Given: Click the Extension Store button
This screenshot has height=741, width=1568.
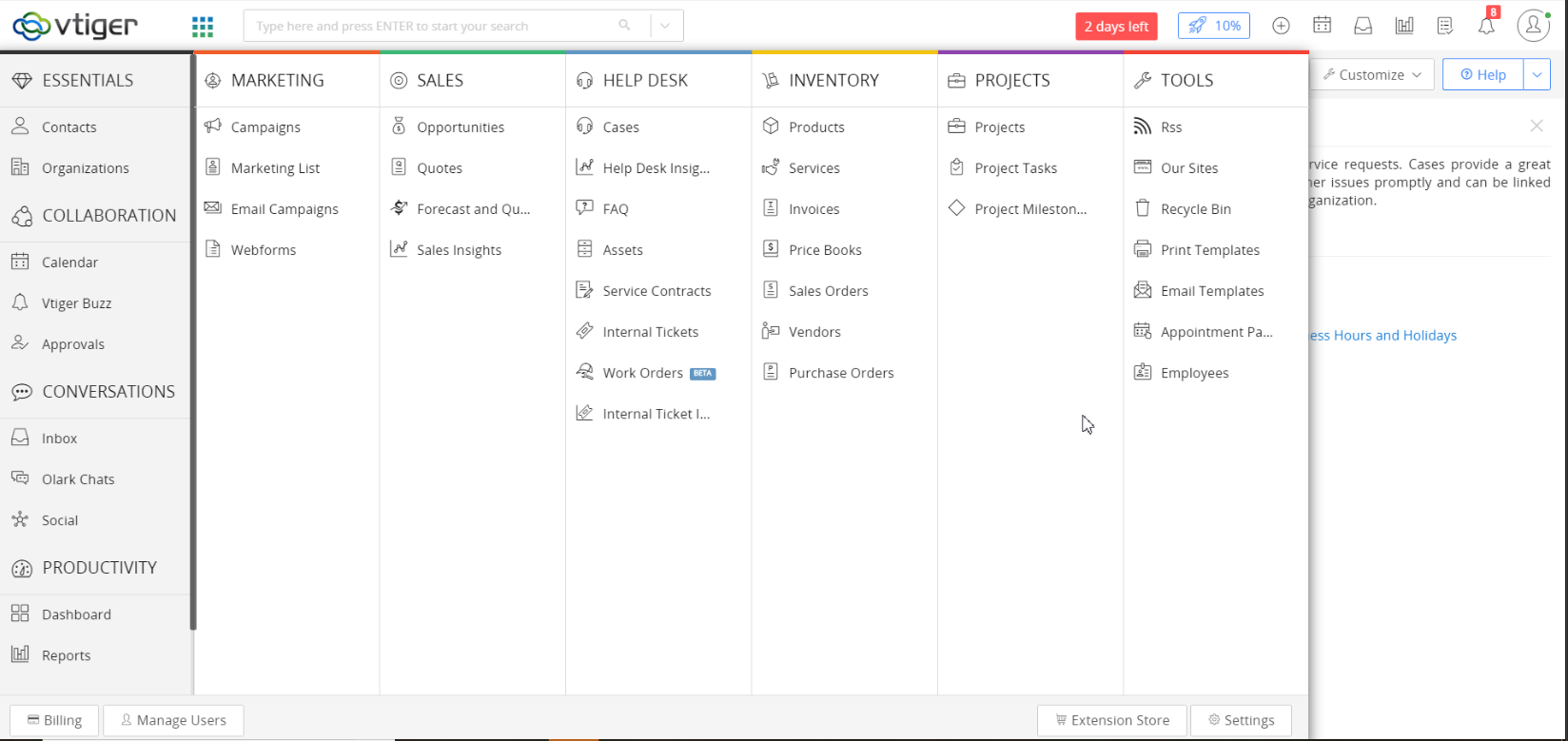Looking at the screenshot, I should tap(1111, 720).
